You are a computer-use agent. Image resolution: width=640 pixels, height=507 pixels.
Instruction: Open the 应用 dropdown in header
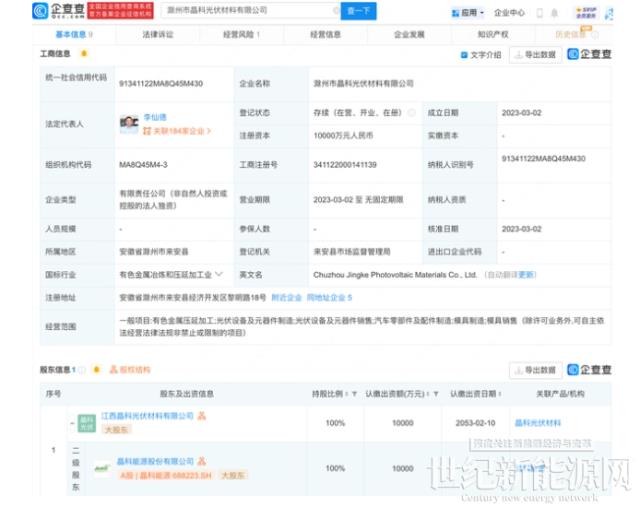468,13
